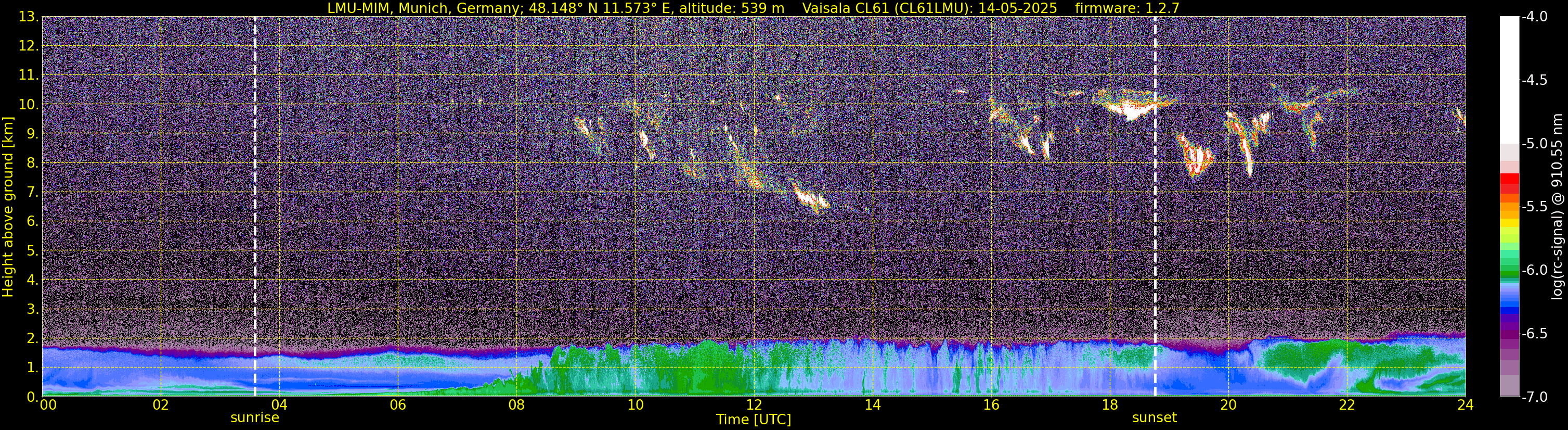Click the 'Height above ground [km]' axis label

(x=8, y=207)
